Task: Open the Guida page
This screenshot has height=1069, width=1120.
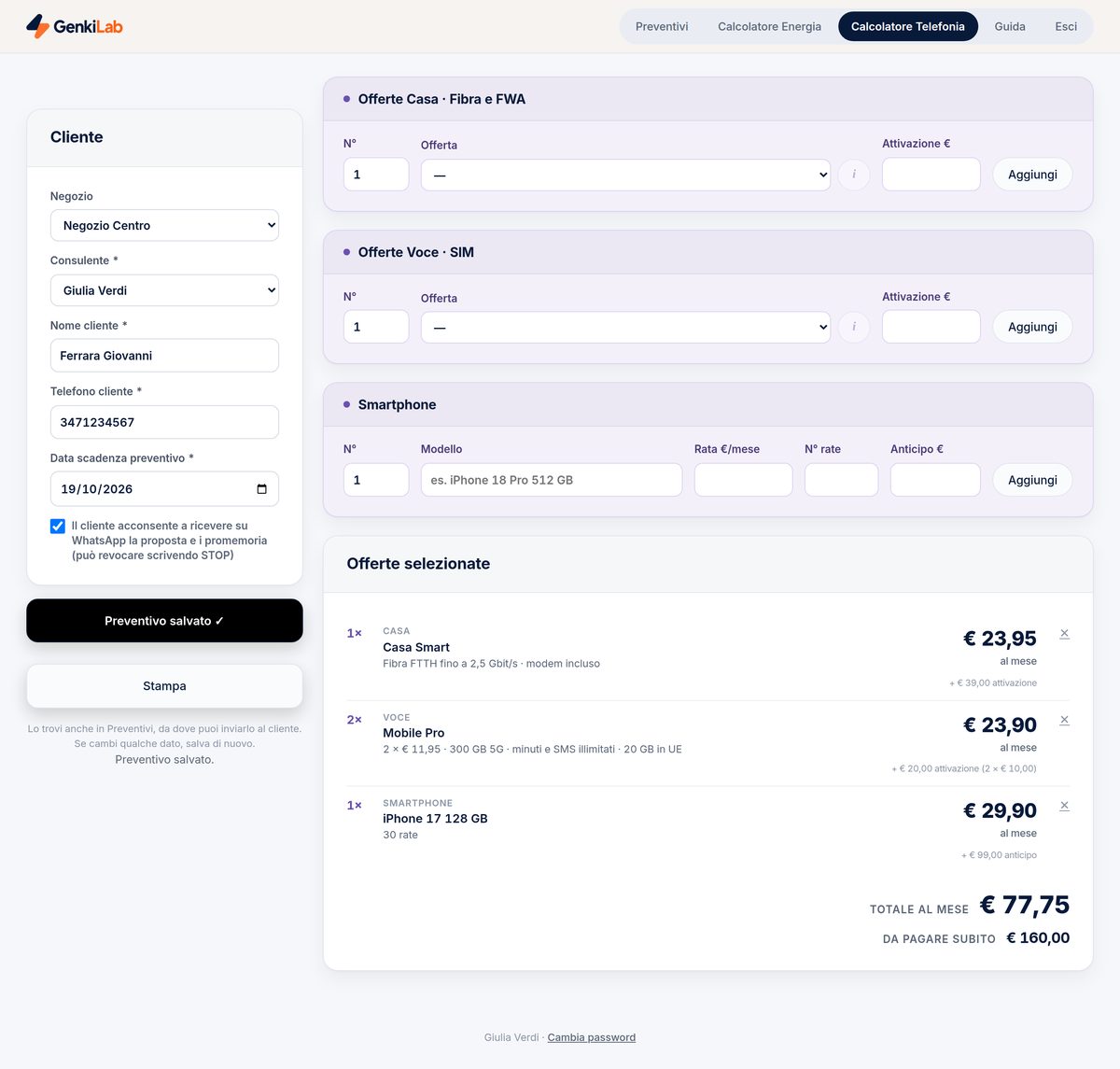Action: coord(1010,26)
